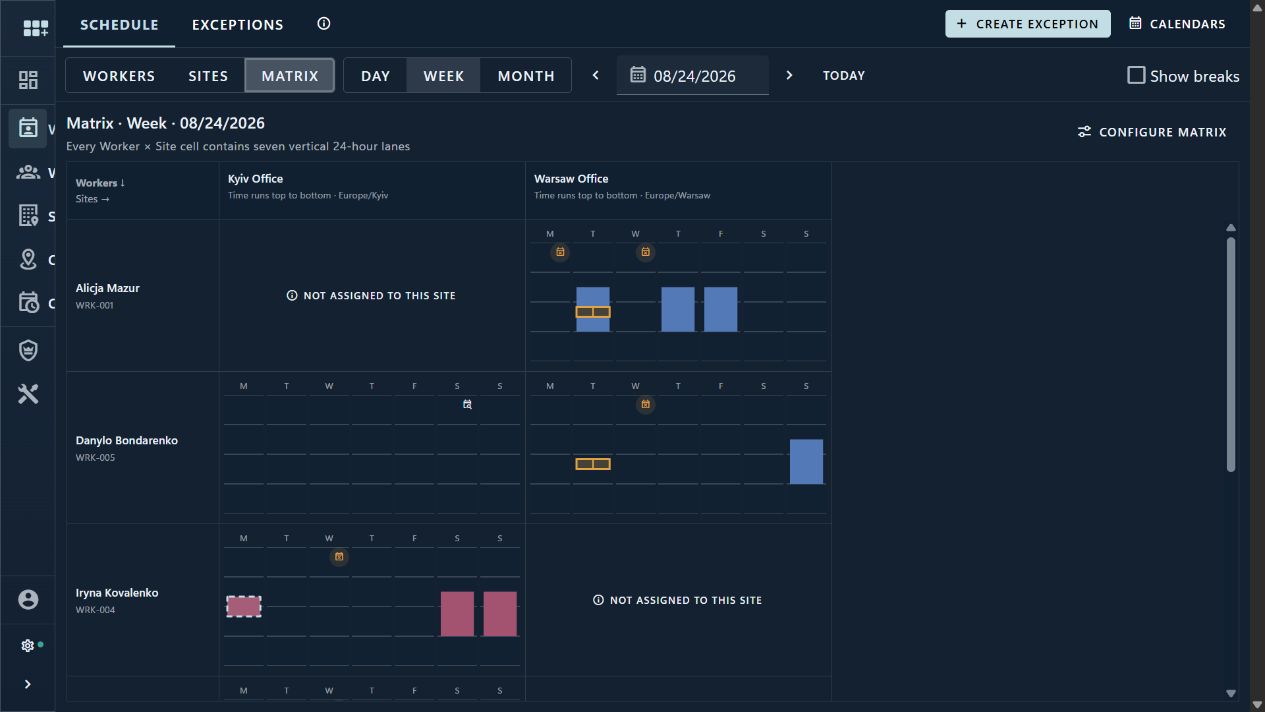Open the Schedule tab
1265x712 pixels.
(119, 24)
